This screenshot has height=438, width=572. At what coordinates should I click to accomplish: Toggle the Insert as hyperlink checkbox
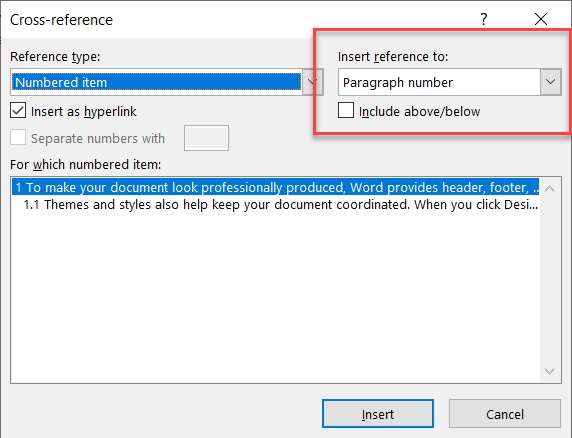click(x=18, y=111)
